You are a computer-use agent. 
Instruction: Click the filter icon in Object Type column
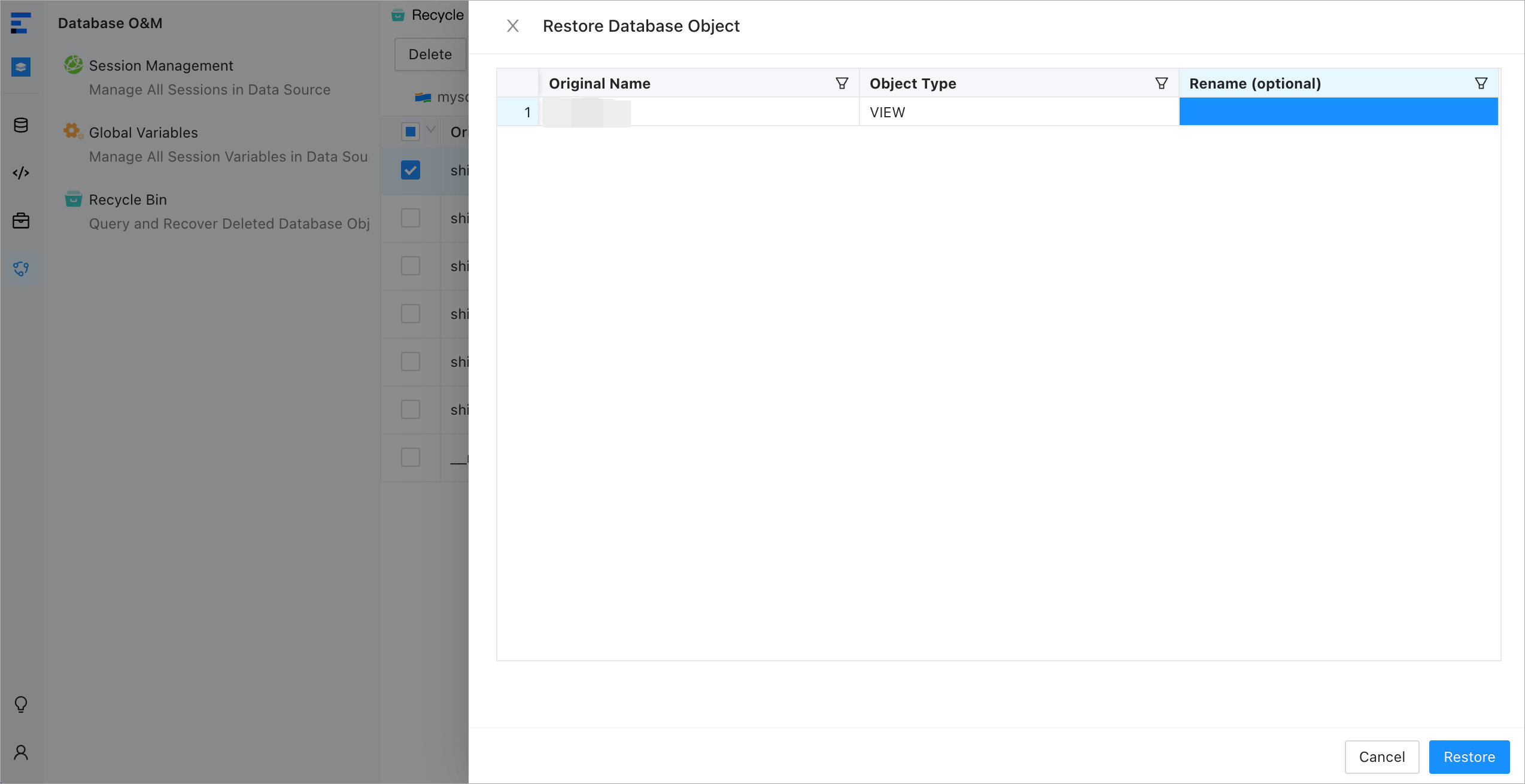[1161, 83]
